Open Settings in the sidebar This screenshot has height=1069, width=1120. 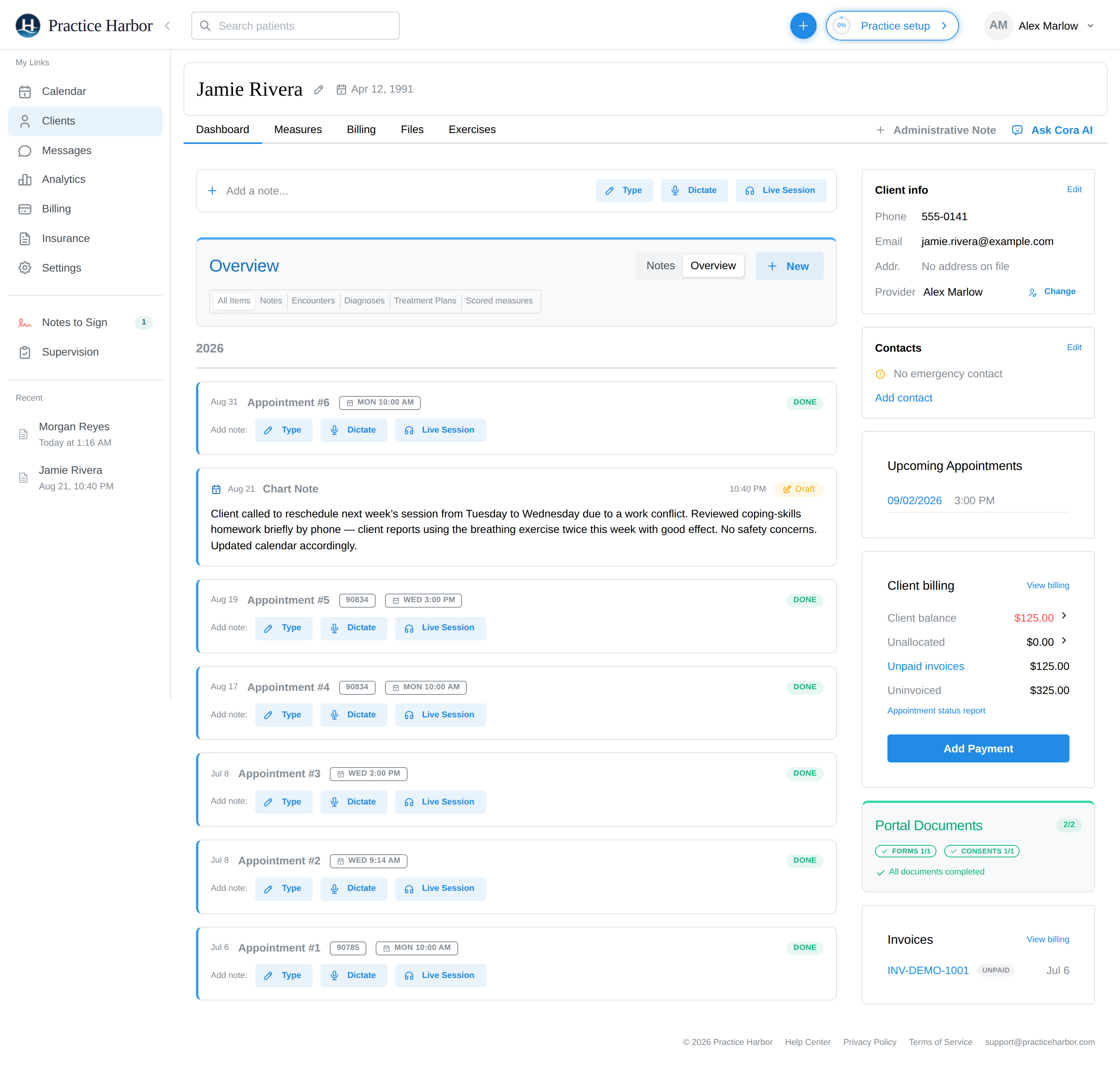85,268
